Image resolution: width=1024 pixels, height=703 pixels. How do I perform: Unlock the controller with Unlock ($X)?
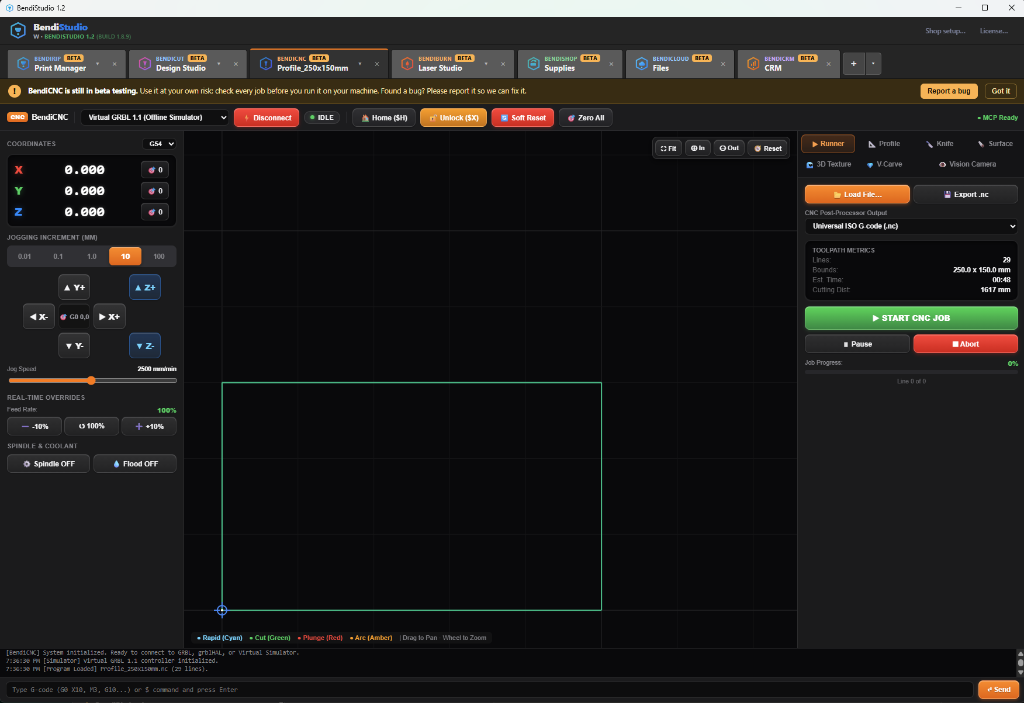[454, 118]
